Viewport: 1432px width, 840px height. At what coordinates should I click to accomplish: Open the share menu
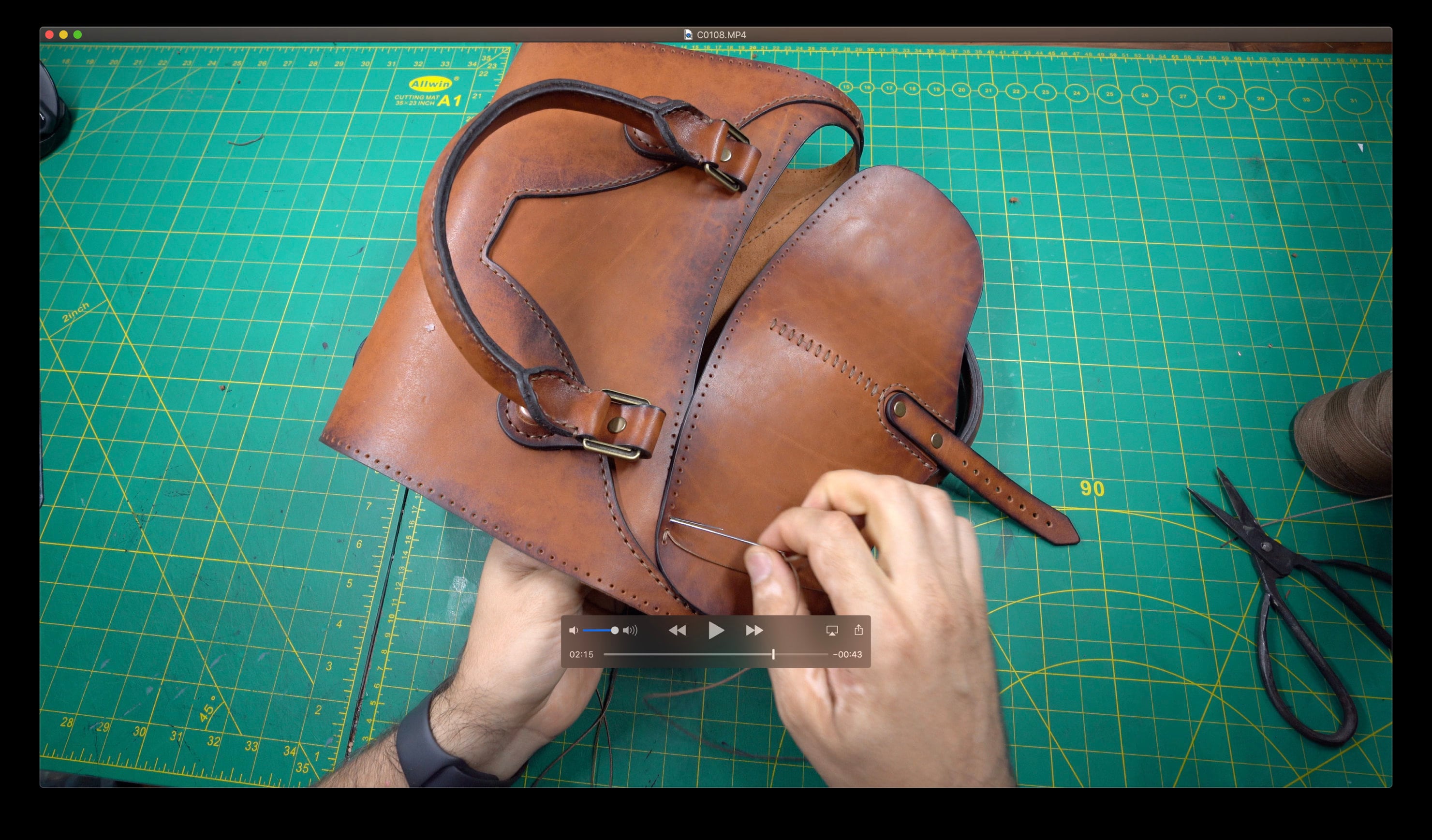[858, 630]
